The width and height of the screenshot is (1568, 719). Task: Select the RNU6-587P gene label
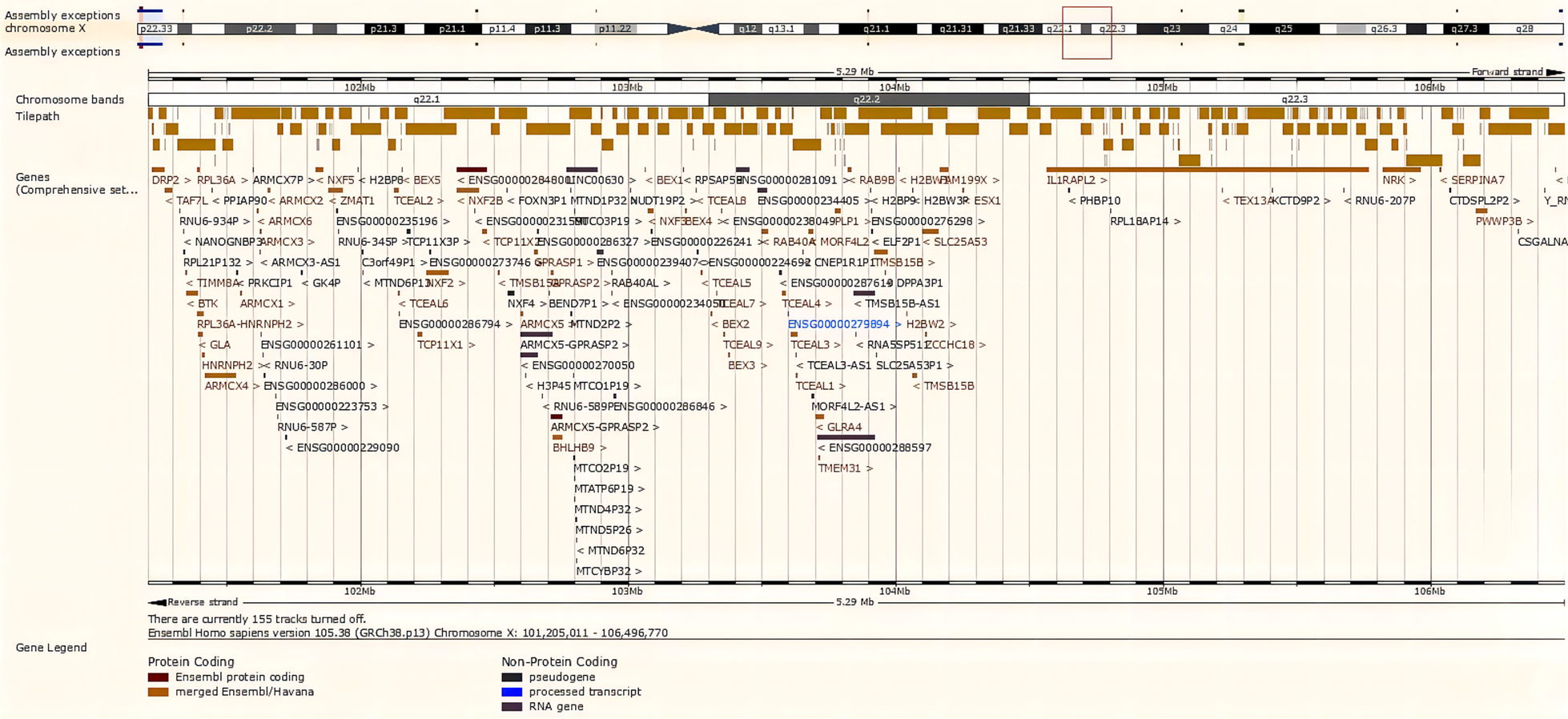point(312,428)
